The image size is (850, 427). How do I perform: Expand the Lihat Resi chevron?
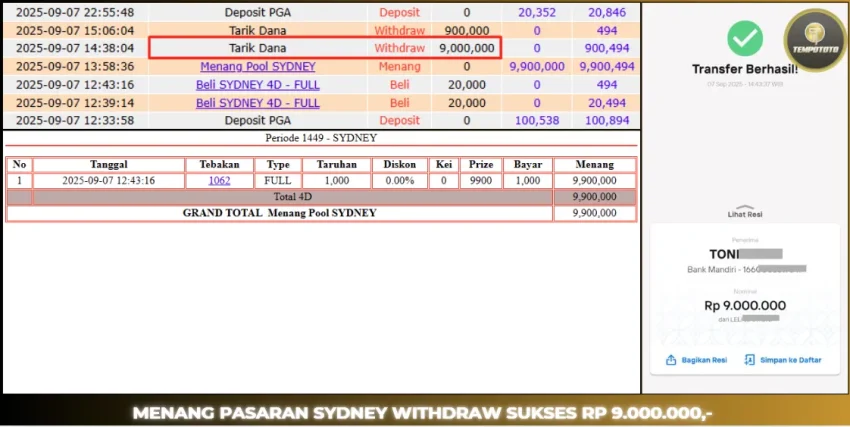pyautogui.click(x=745, y=207)
